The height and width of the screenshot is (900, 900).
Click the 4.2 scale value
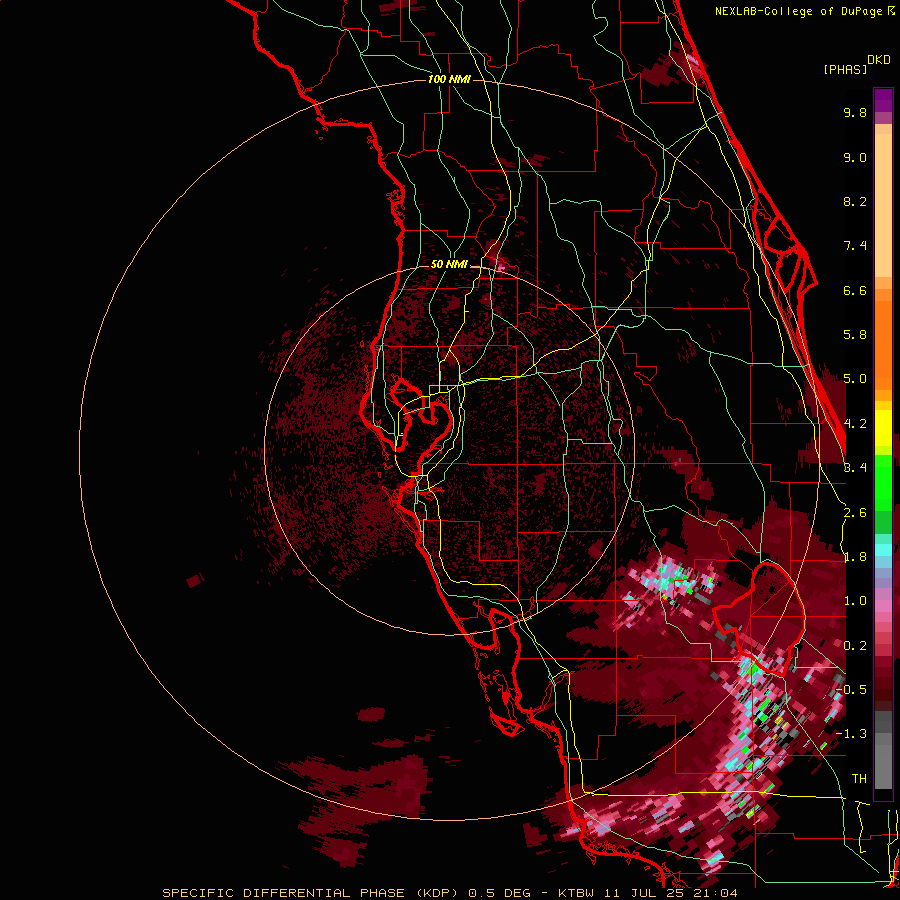[x=855, y=424]
